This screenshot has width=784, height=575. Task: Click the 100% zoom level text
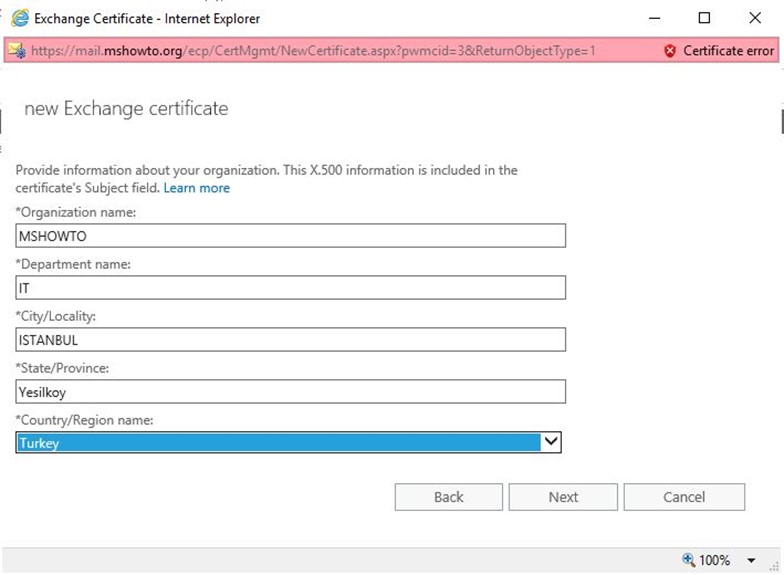coord(714,560)
